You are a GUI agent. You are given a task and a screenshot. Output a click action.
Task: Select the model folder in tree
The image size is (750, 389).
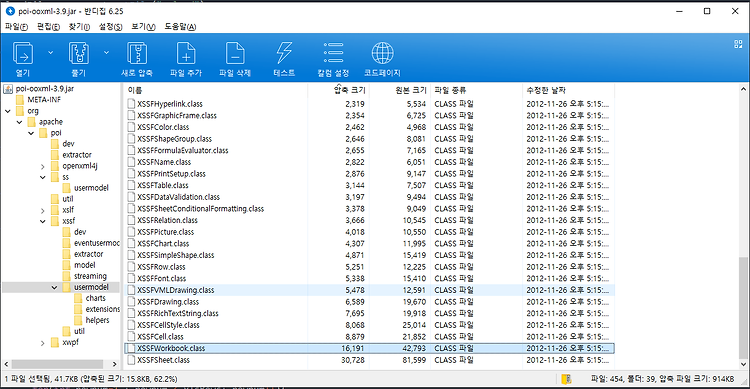coord(84,265)
